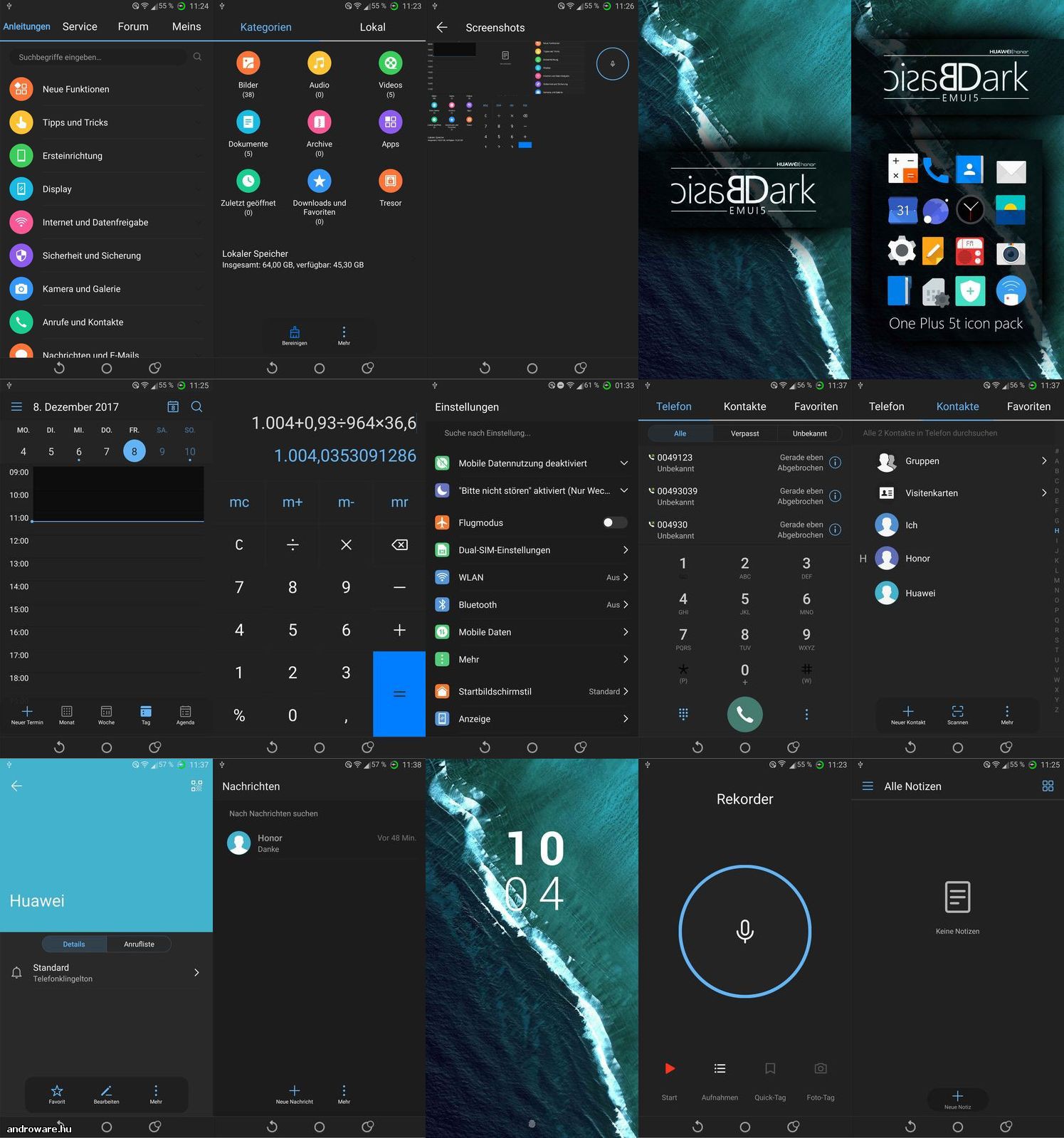The width and height of the screenshot is (1064, 1138).
Task: Hide the dial pad with grid icon
Action: click(683, 714)
